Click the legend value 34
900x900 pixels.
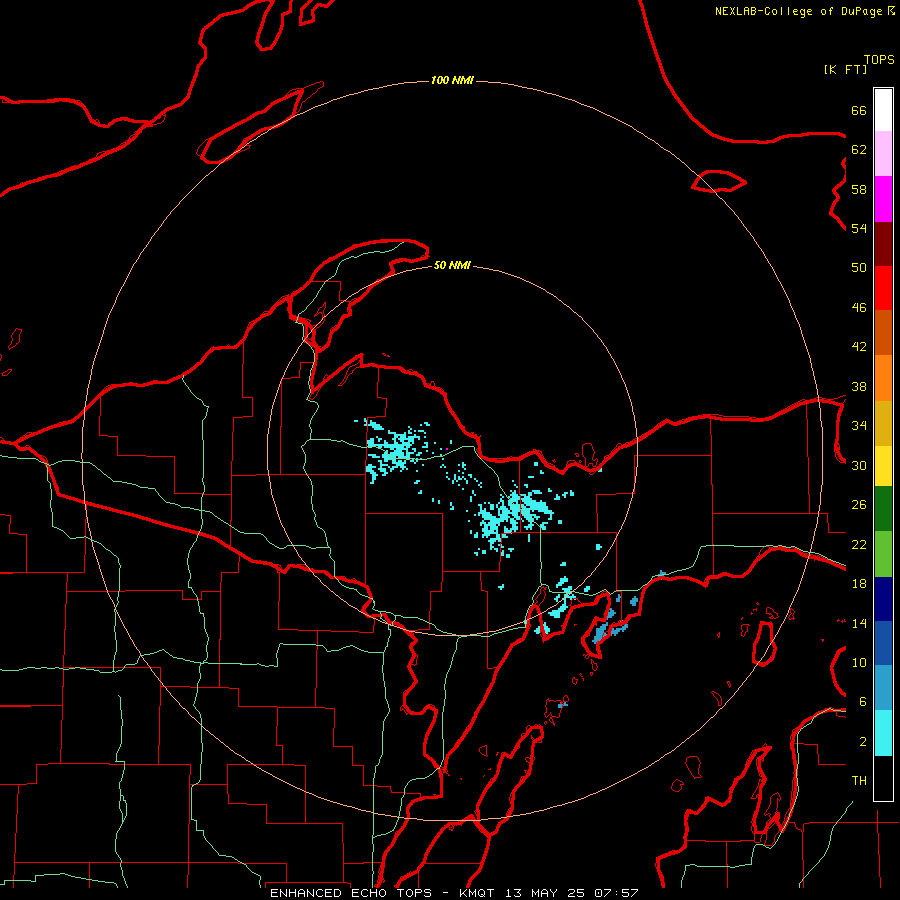pos(859,426)
